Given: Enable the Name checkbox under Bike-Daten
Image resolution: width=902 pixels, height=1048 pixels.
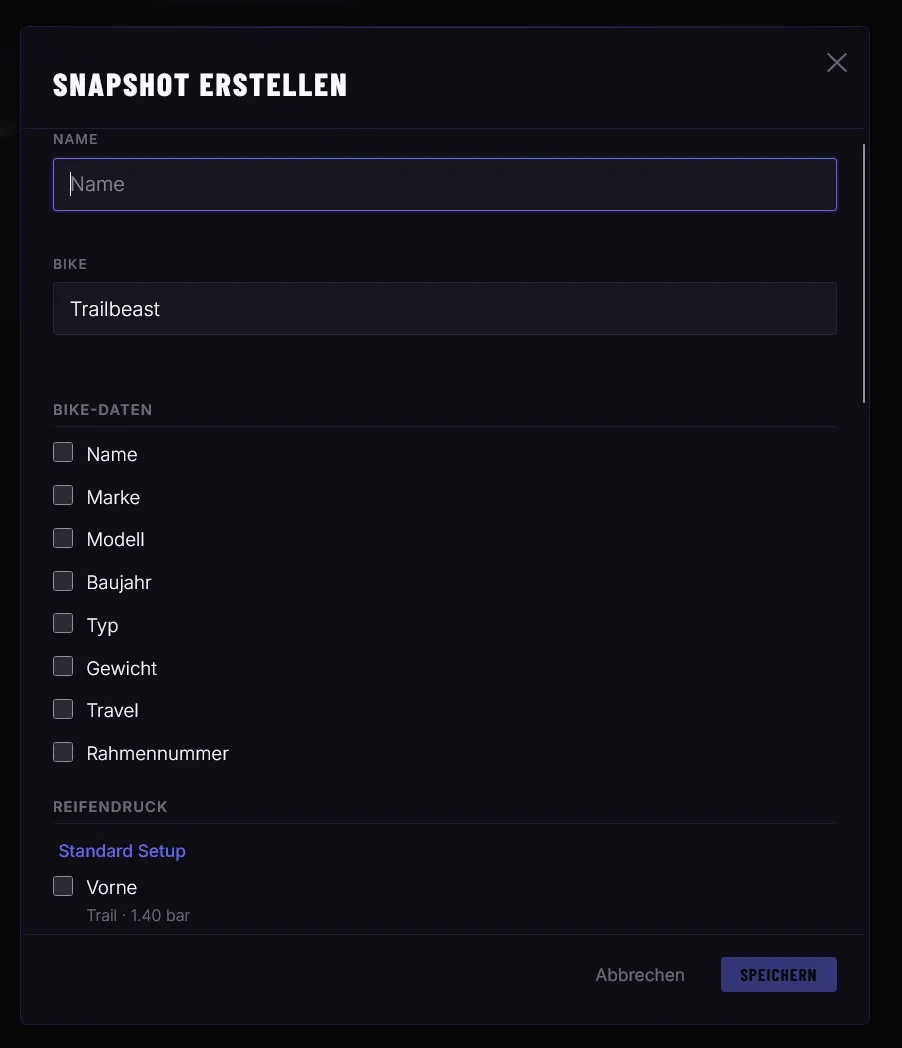Looking at the screenshot, I should coord(63,453).
